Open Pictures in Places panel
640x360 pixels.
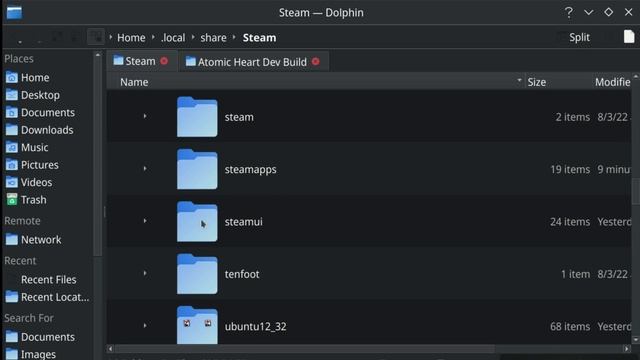(32, 165)
